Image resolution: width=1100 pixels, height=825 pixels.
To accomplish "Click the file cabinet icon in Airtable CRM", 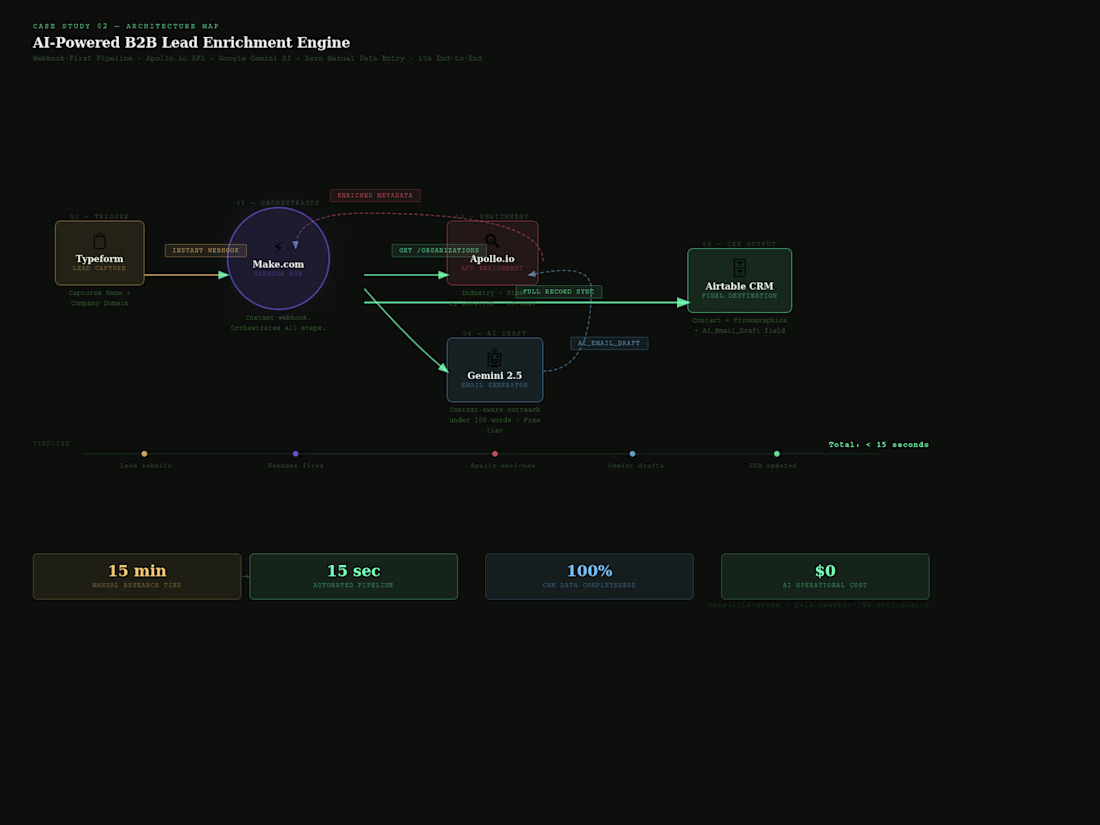I will click(x=739, y=267).
